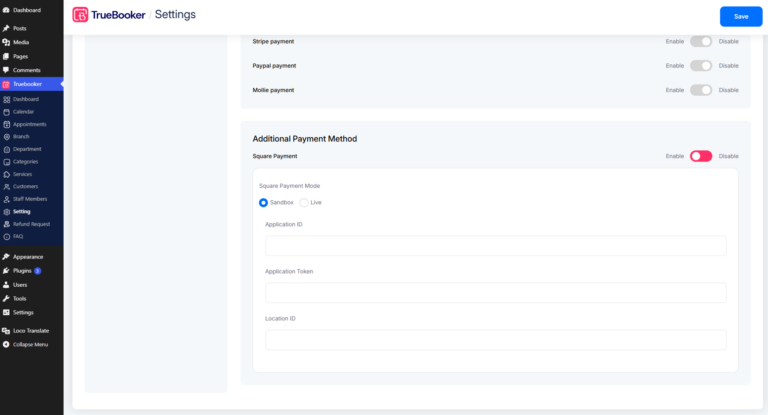Click the Enable label beside Stripe payment

pyautogui.click(x=674, y=42)
